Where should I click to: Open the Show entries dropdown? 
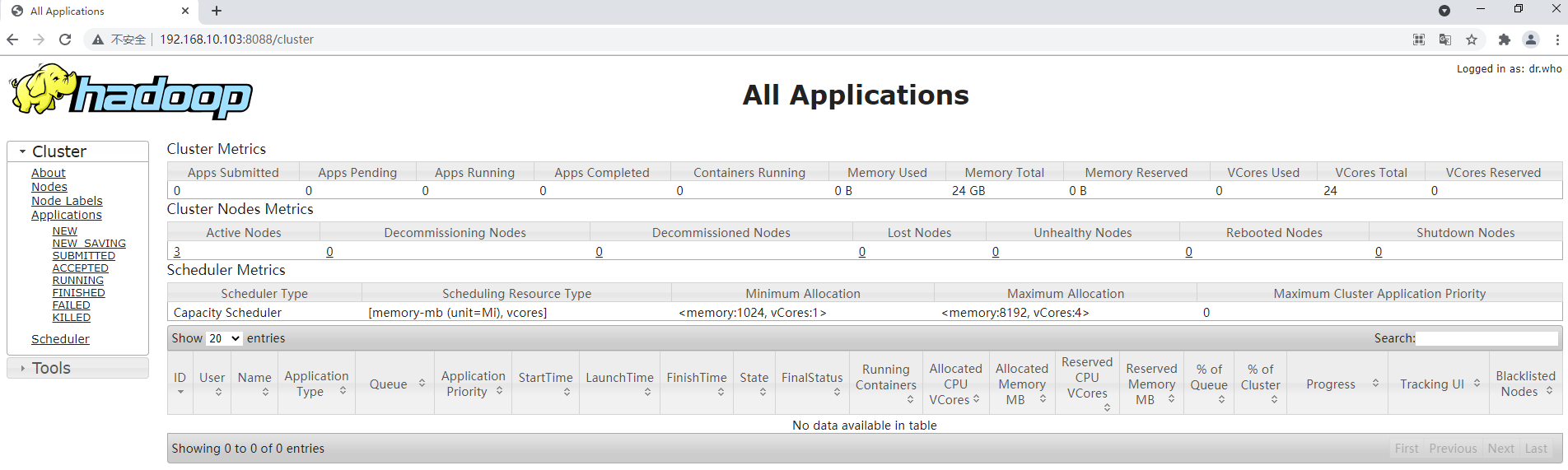click(x=223, y=338)
